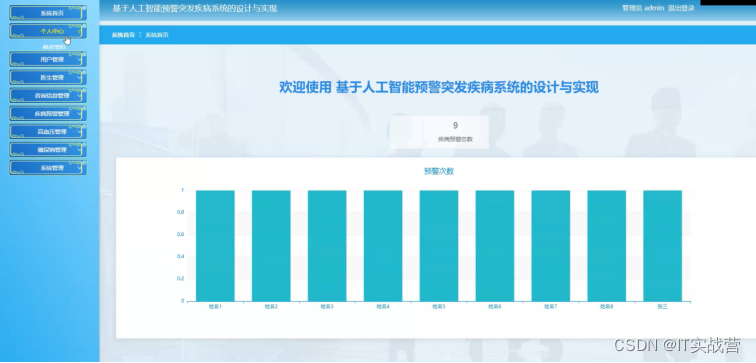This screenshot has width=756, height=363.
Task: Open the 个人中心 sidebar menu
Action: 48,31
